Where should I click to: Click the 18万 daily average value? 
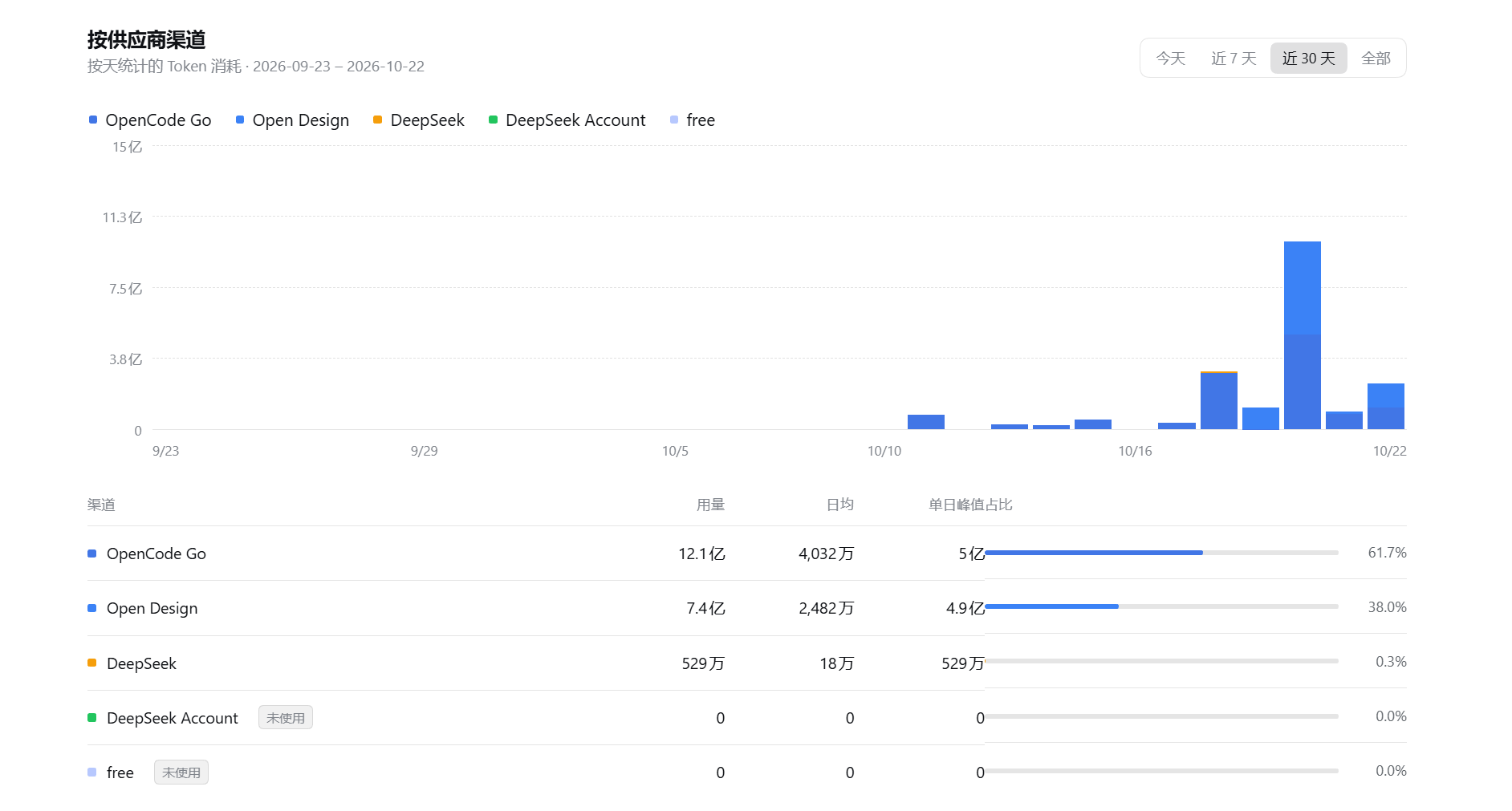836,663
